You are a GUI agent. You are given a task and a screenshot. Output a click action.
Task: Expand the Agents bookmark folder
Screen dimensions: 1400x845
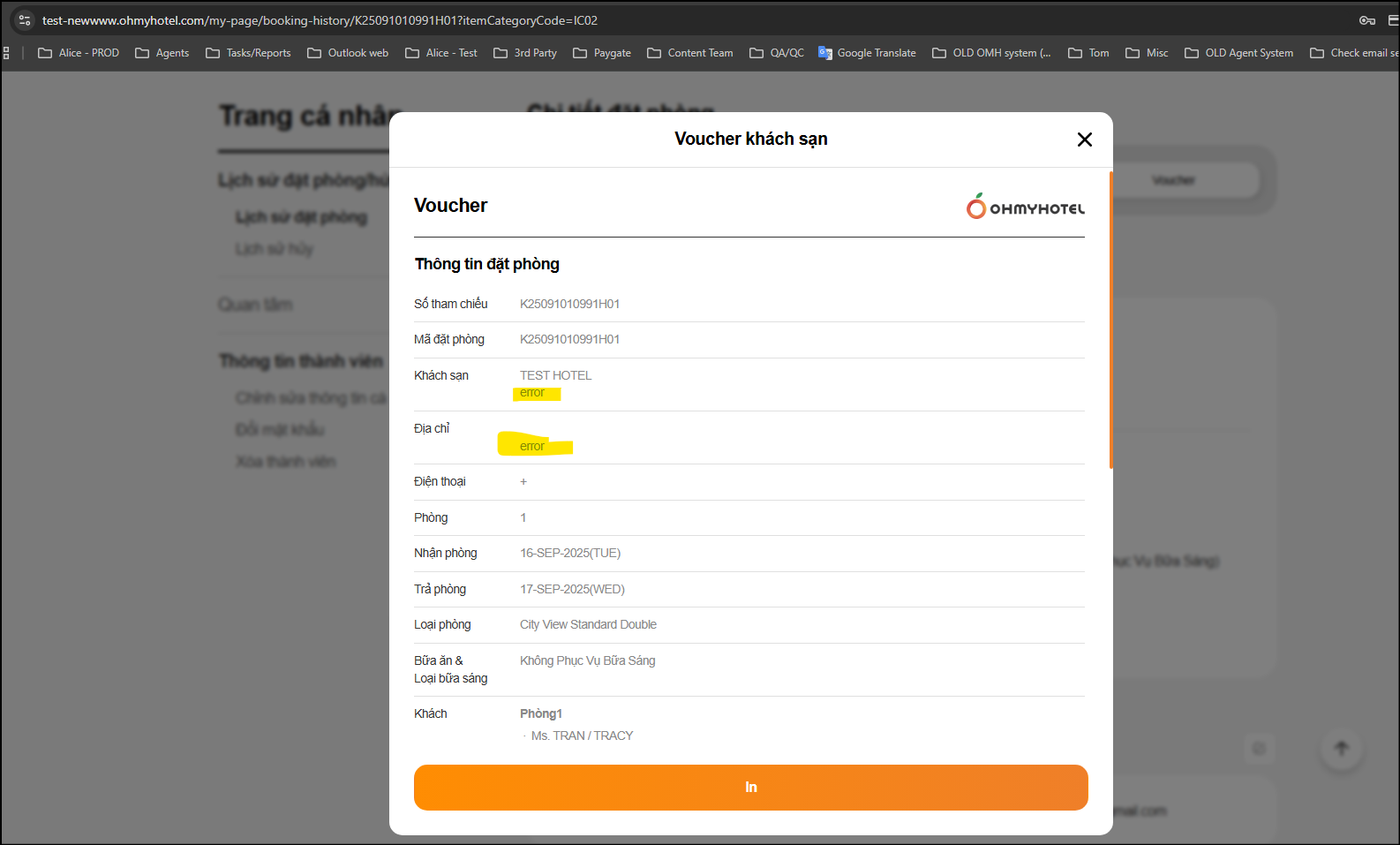pos(162,53)
